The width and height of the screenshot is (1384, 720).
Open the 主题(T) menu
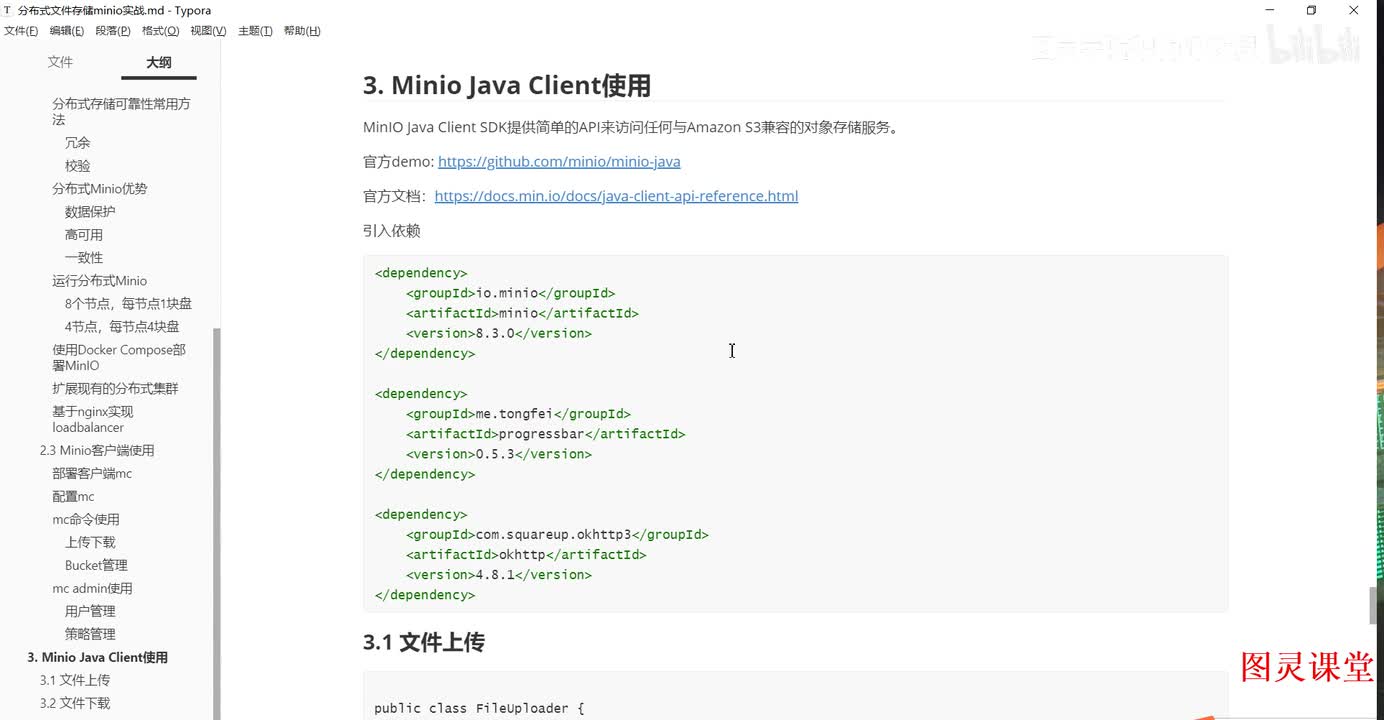click(255, 31)
